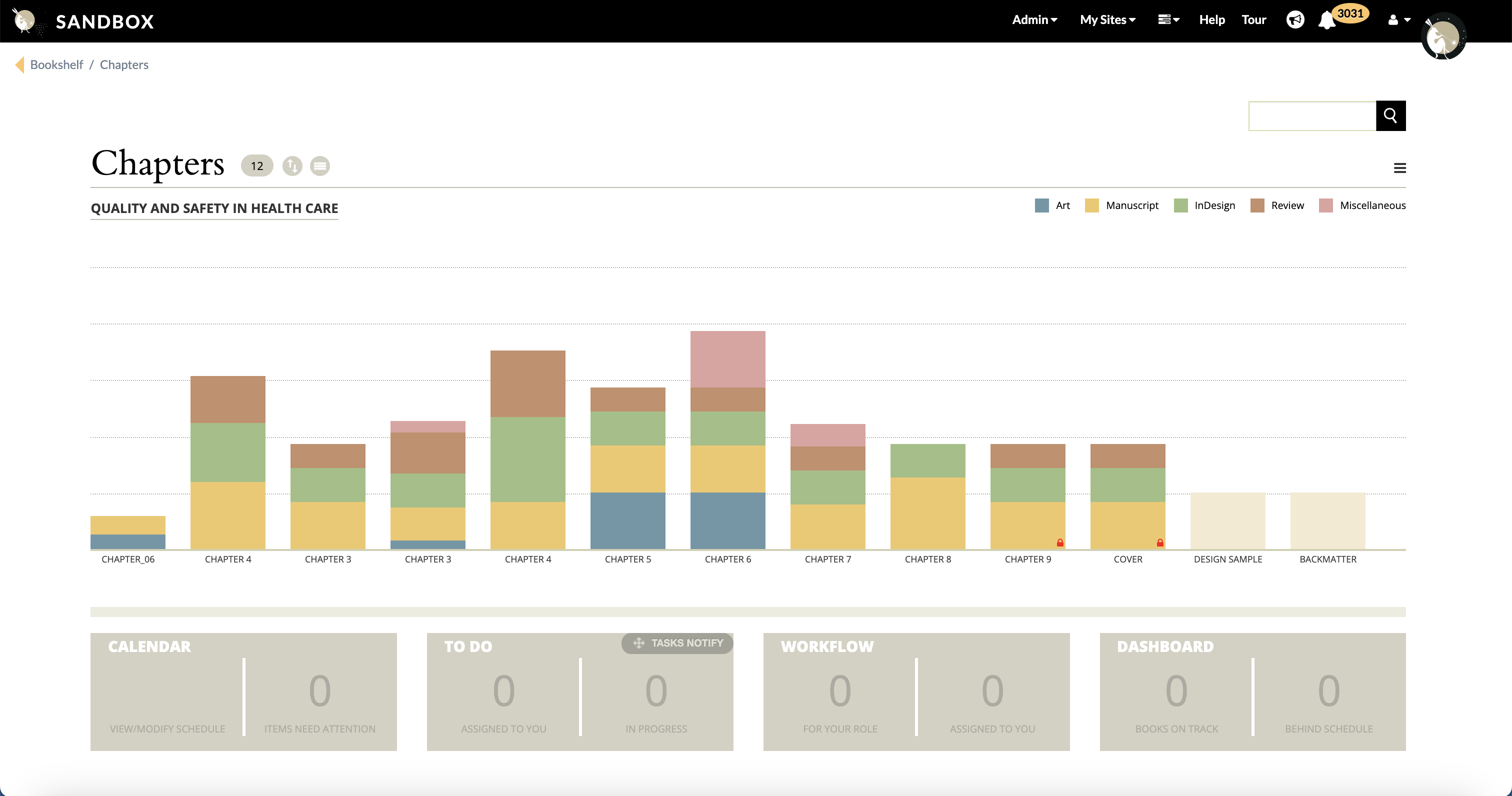Image resolution: width=1512 pixels, height=796 pixels.
Task: Click the search magnifier button
Action: click(x=1390, y=115)
